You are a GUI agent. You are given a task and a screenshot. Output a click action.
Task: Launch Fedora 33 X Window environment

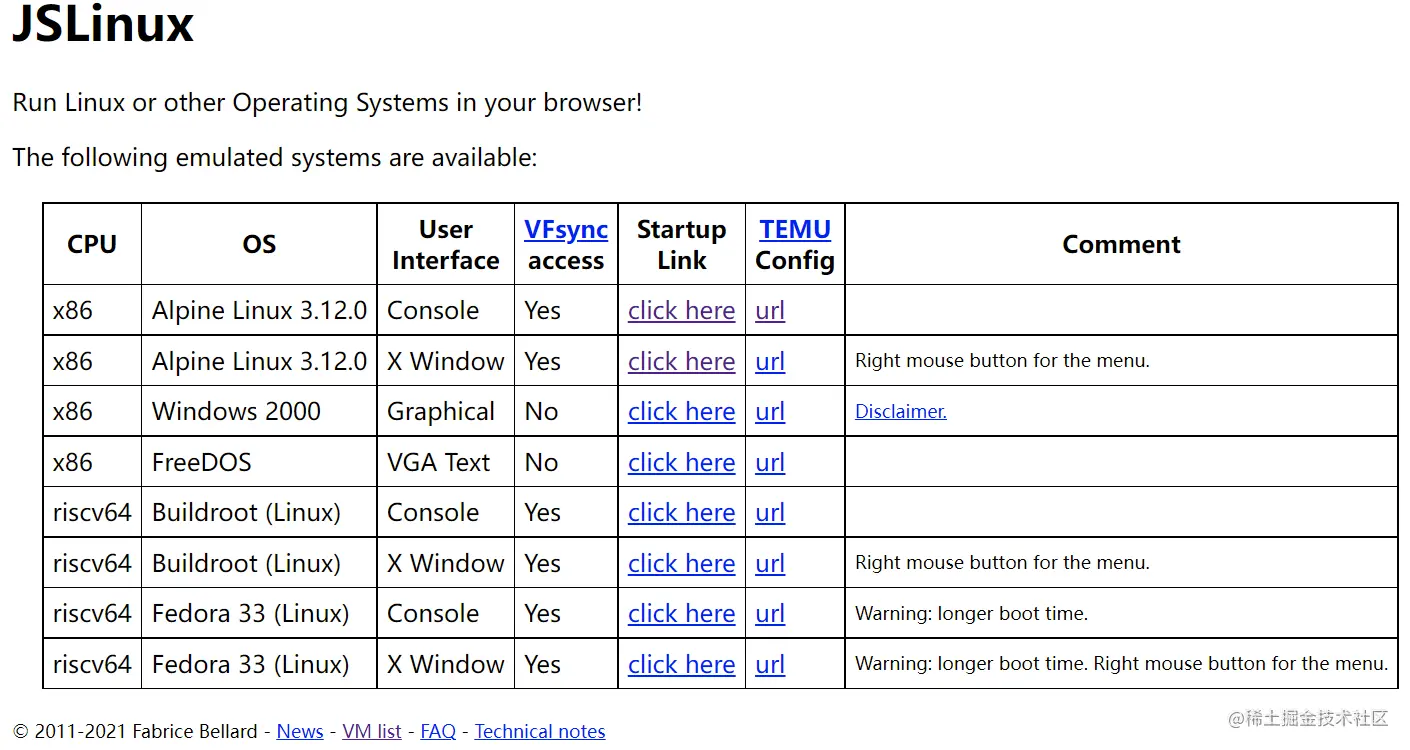(x=681, y=664)
